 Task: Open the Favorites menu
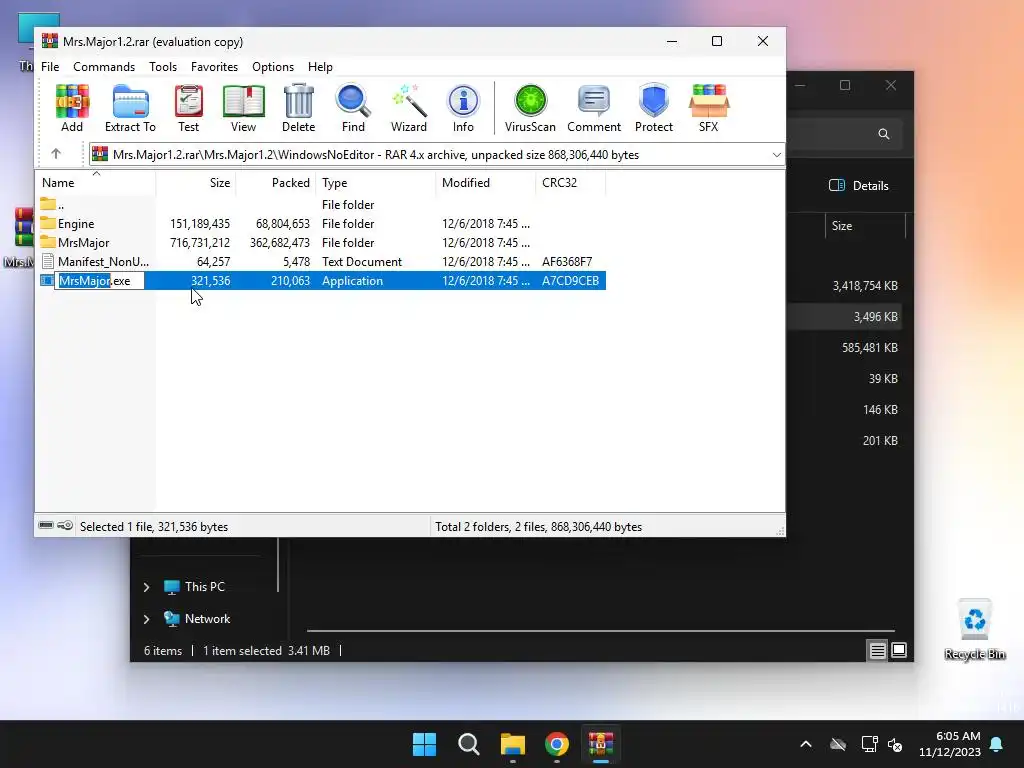click(214, 67)
